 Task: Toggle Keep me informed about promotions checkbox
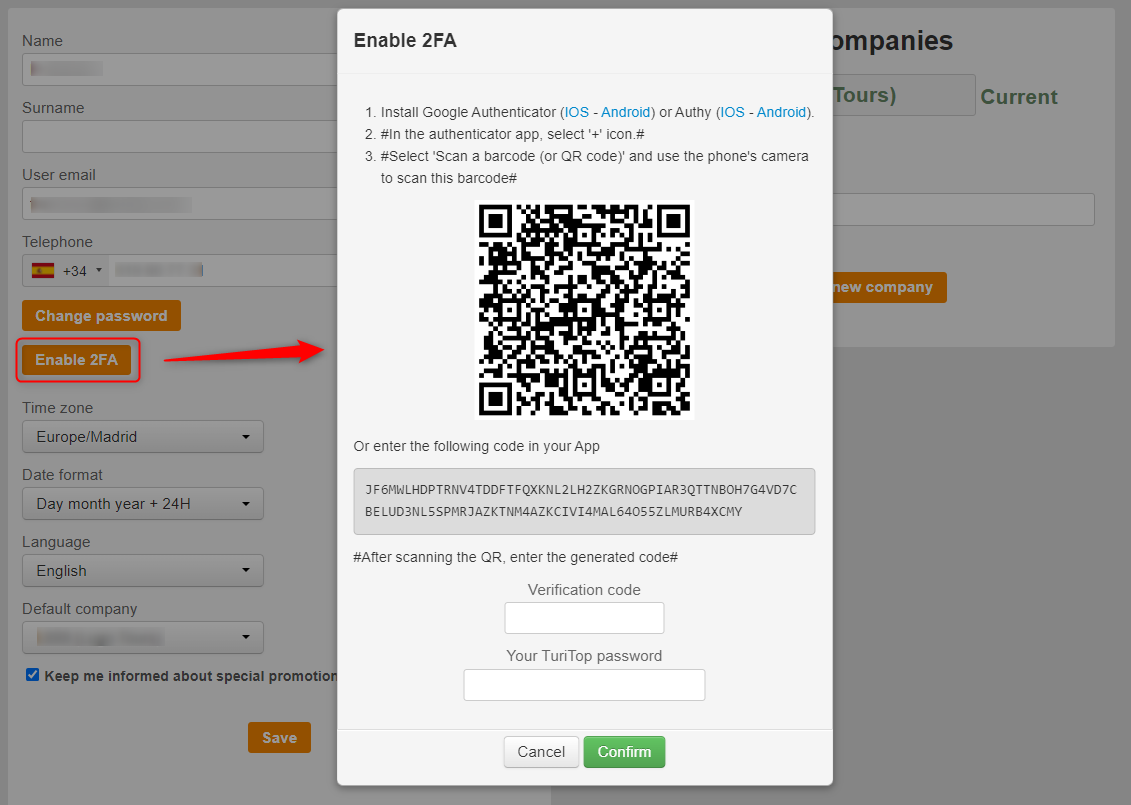(x=32, y=675)
